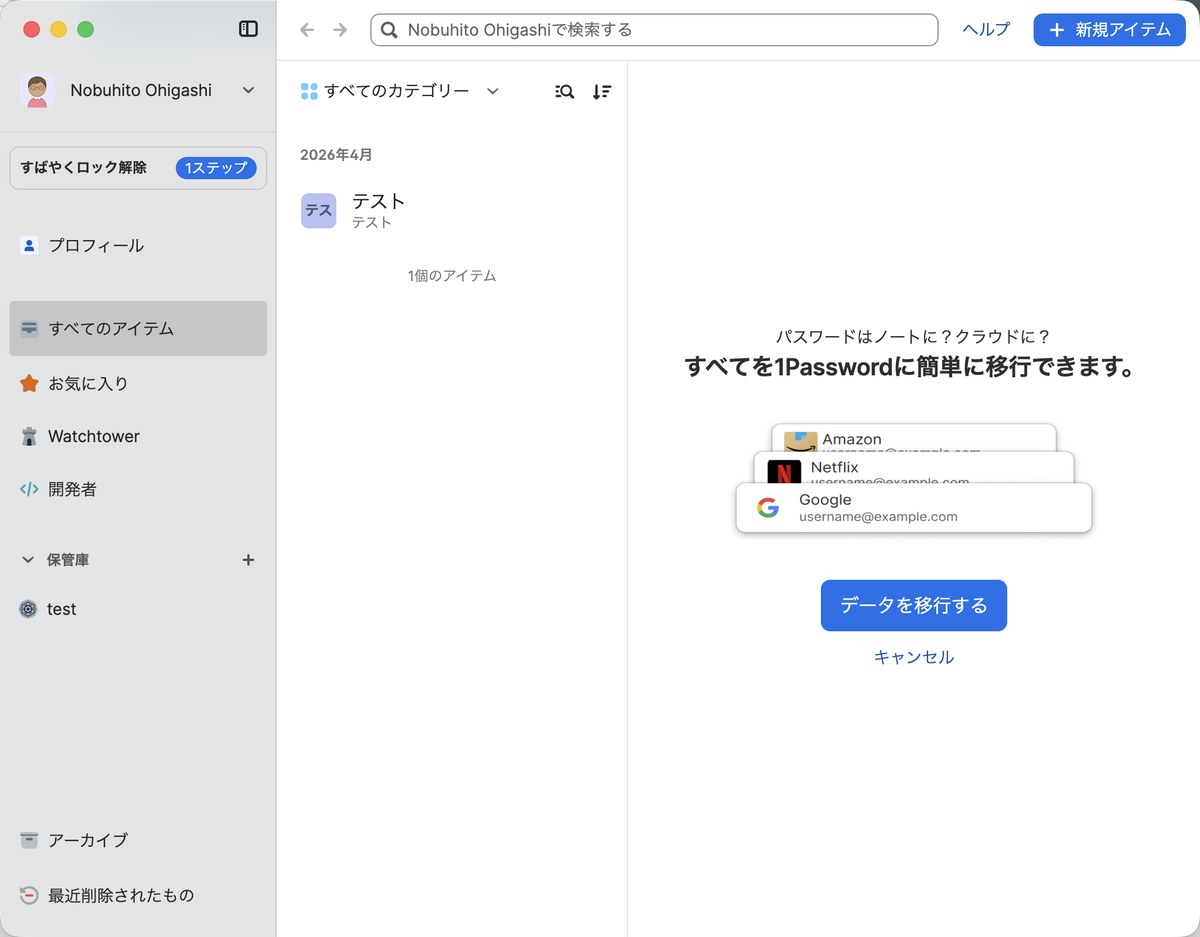Select the test vault
Image resolution: width=1200 pixels, height=937 pixels.
138,609
